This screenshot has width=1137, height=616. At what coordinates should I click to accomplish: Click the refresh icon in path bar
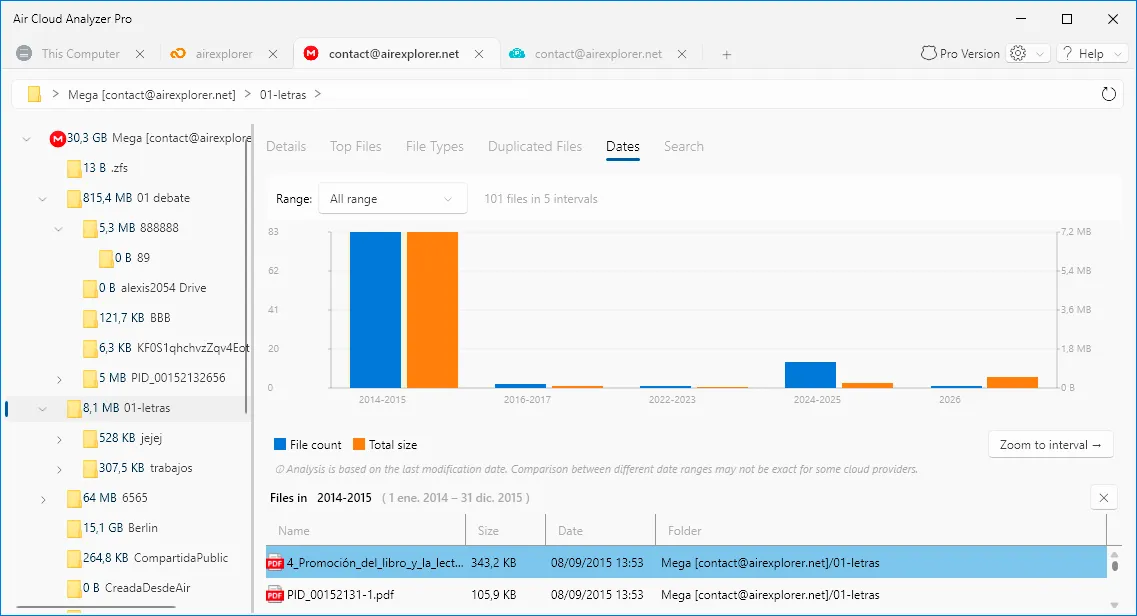pos(1108,94)
